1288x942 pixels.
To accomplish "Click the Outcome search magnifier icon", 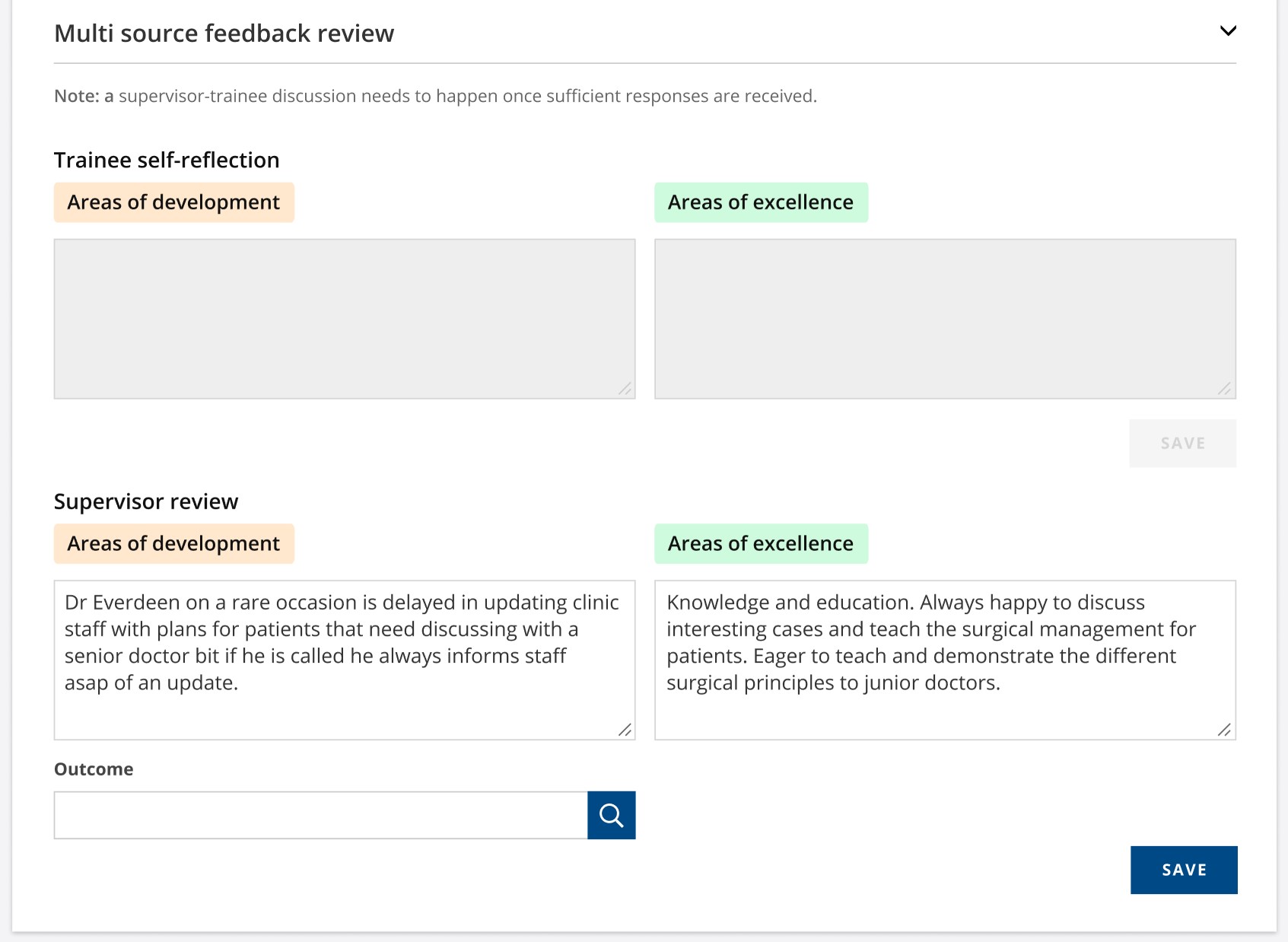I will (612, 816).
